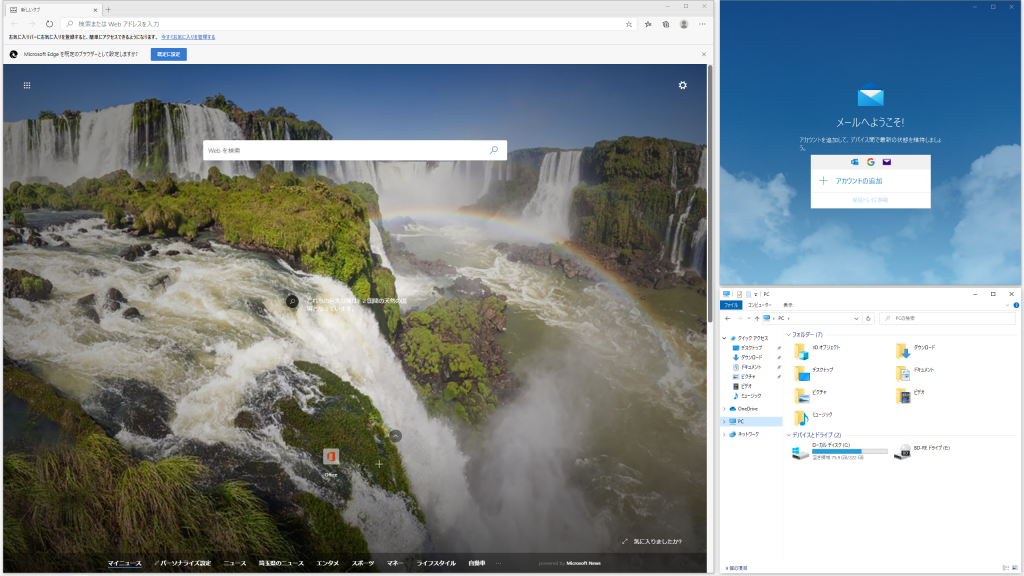Click the image info search icon on wallpaper
Screen dimensions: 1024x576
point(292,301)
